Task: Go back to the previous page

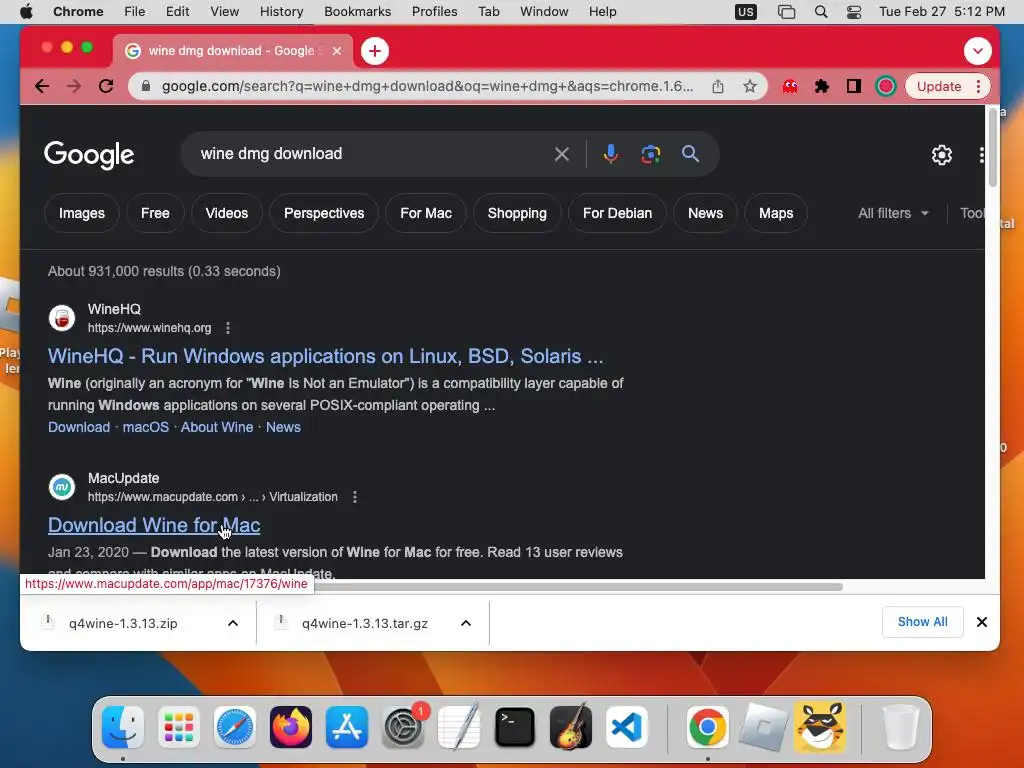Action: [42, 86]
